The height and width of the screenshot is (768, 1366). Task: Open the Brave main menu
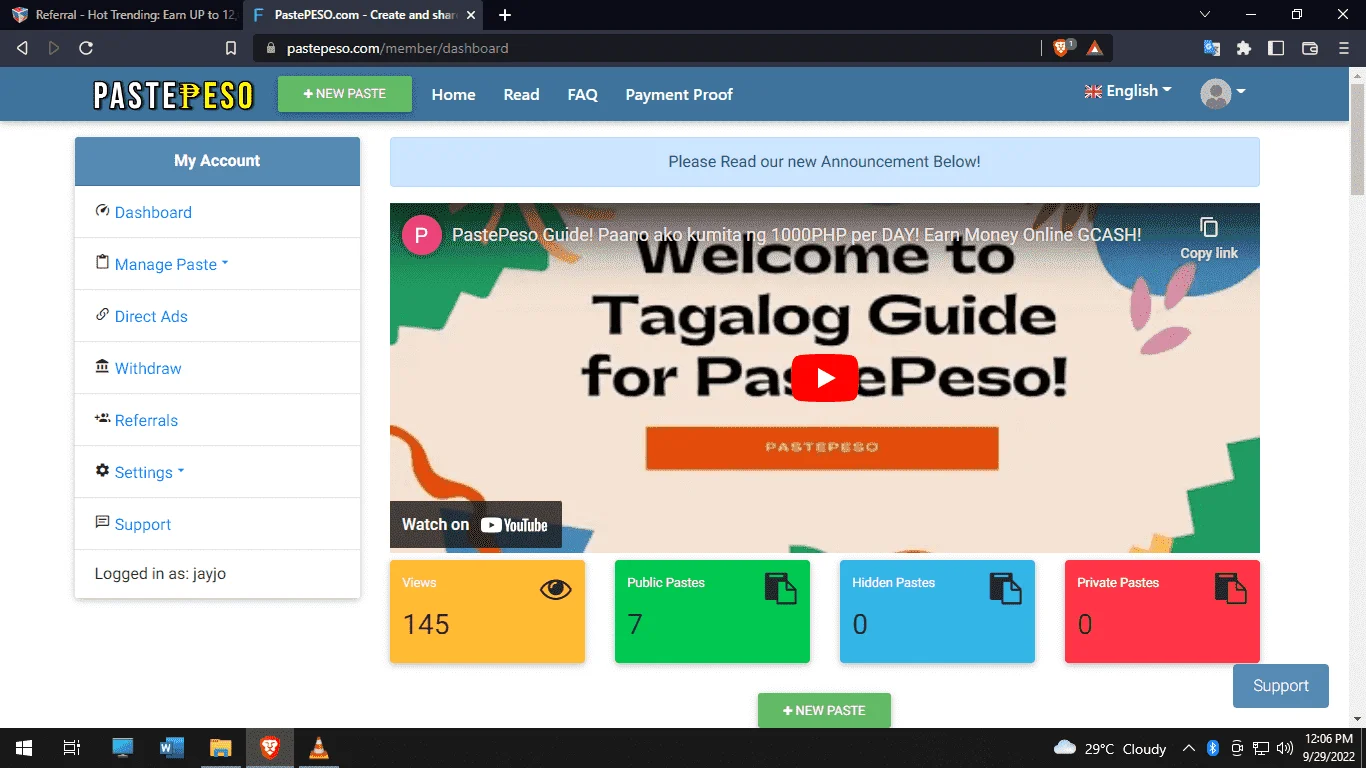coord(1343,48)
